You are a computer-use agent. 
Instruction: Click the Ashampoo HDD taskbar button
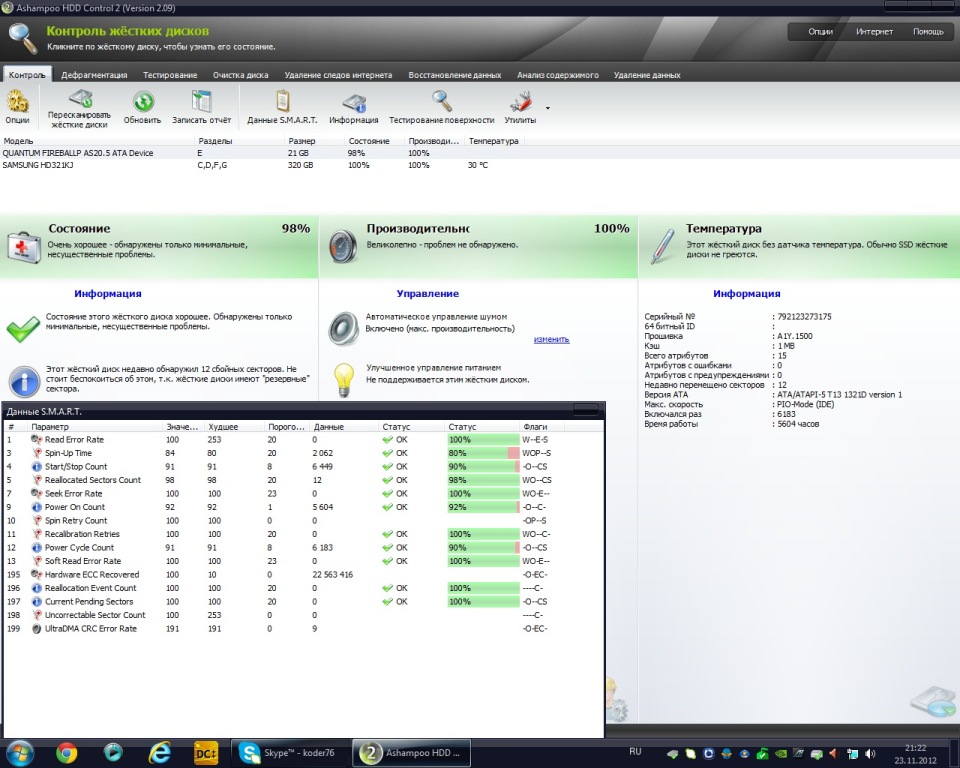(413, 753)
